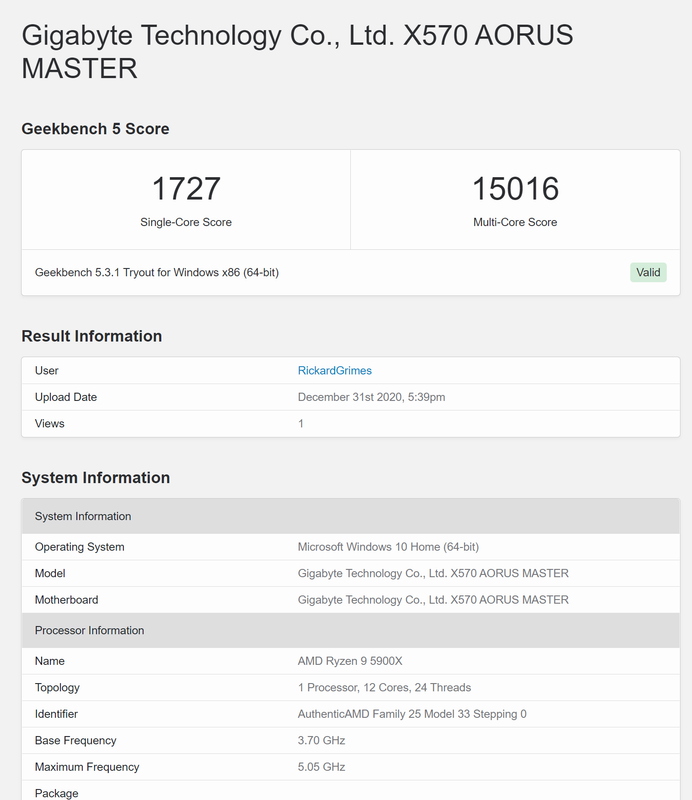Click the Result Information heading
The height and width of the screenshot is (800, 692).
[91, 336]
